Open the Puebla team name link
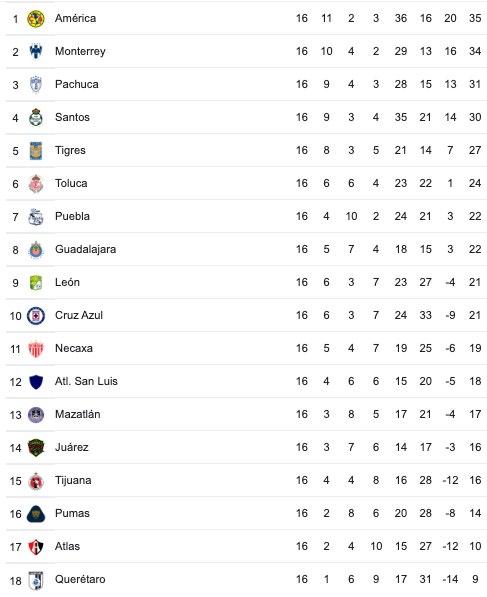The width and height of the screenshot is (487, 597). [x=72, y=216]
